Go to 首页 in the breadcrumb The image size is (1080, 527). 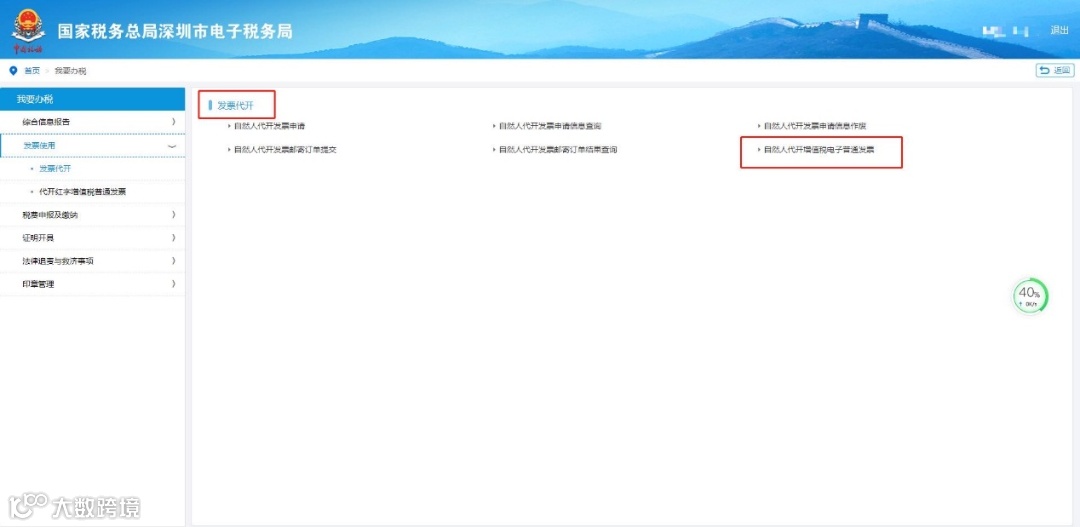tap(32, 71)
